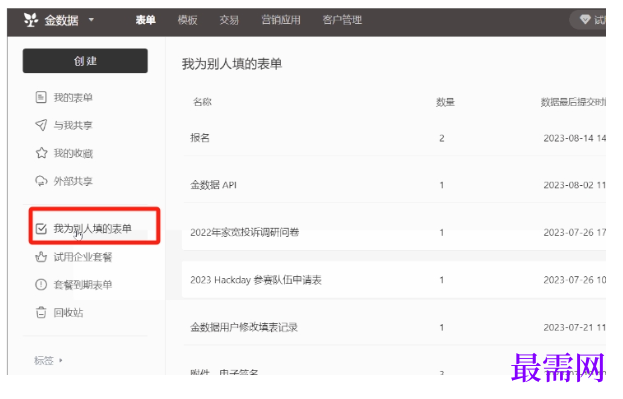The height and width of the screenshot is (399, 623).
Task: Open the 模板 tab
Action: (188, 20)
